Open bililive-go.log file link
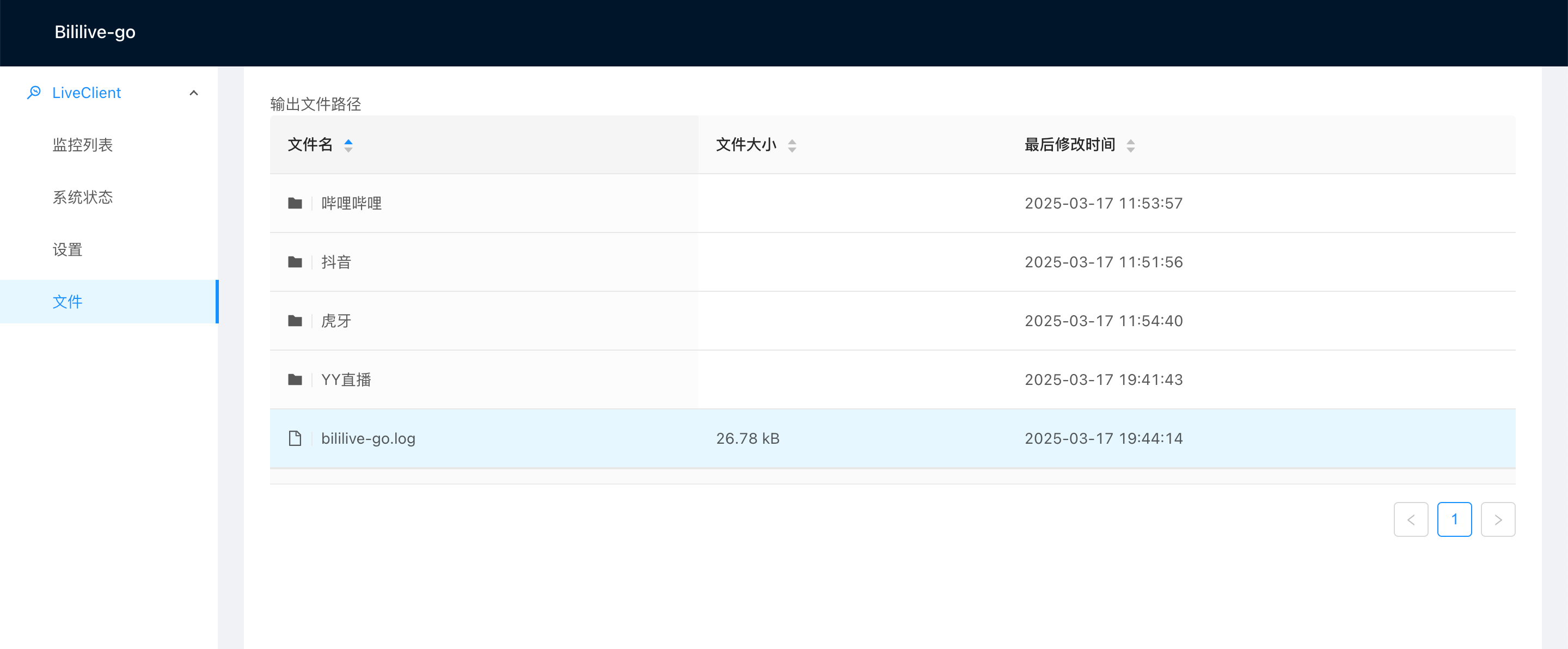 pos(368,438)
